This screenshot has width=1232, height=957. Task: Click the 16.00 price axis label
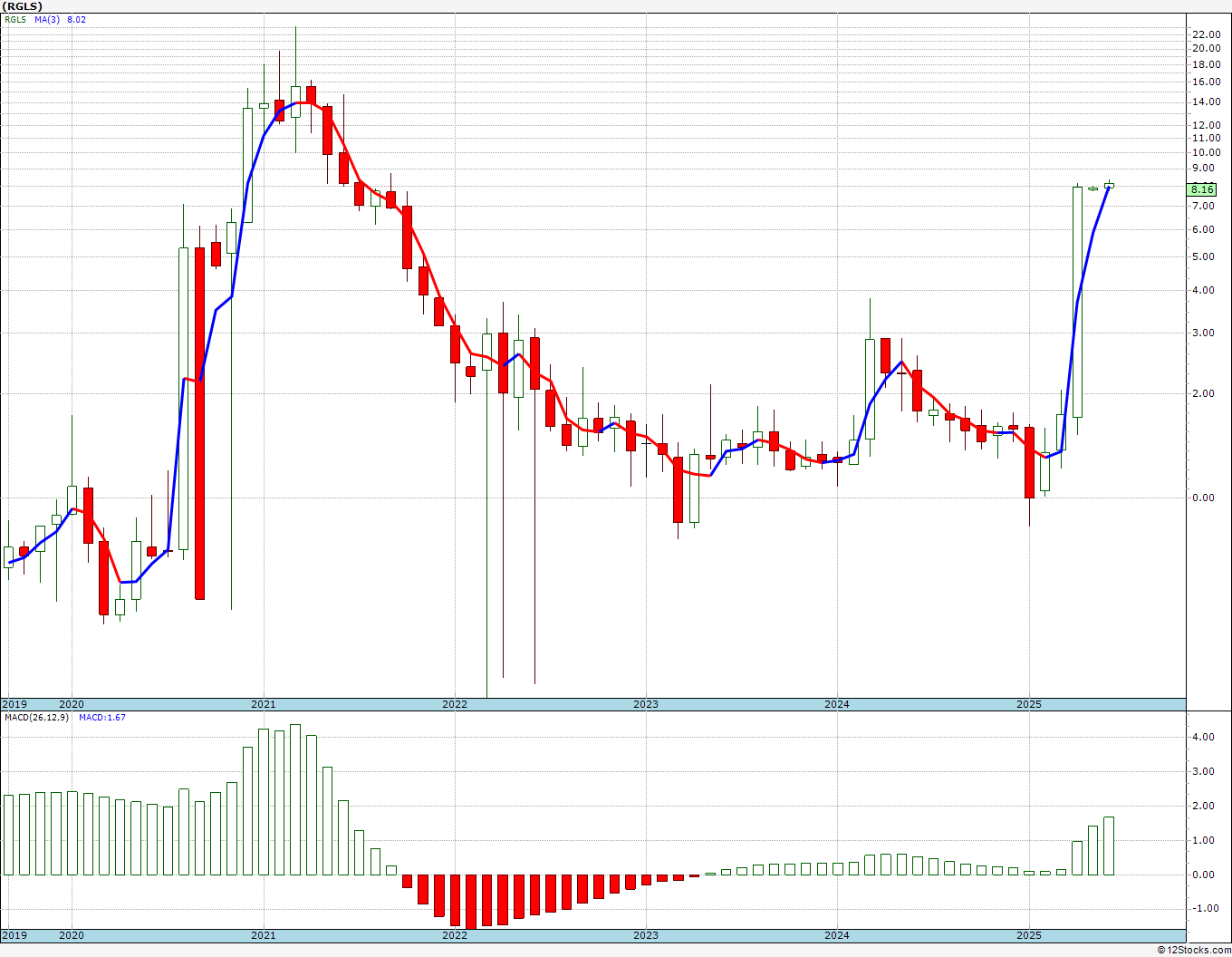click(x=1206, y=82)
